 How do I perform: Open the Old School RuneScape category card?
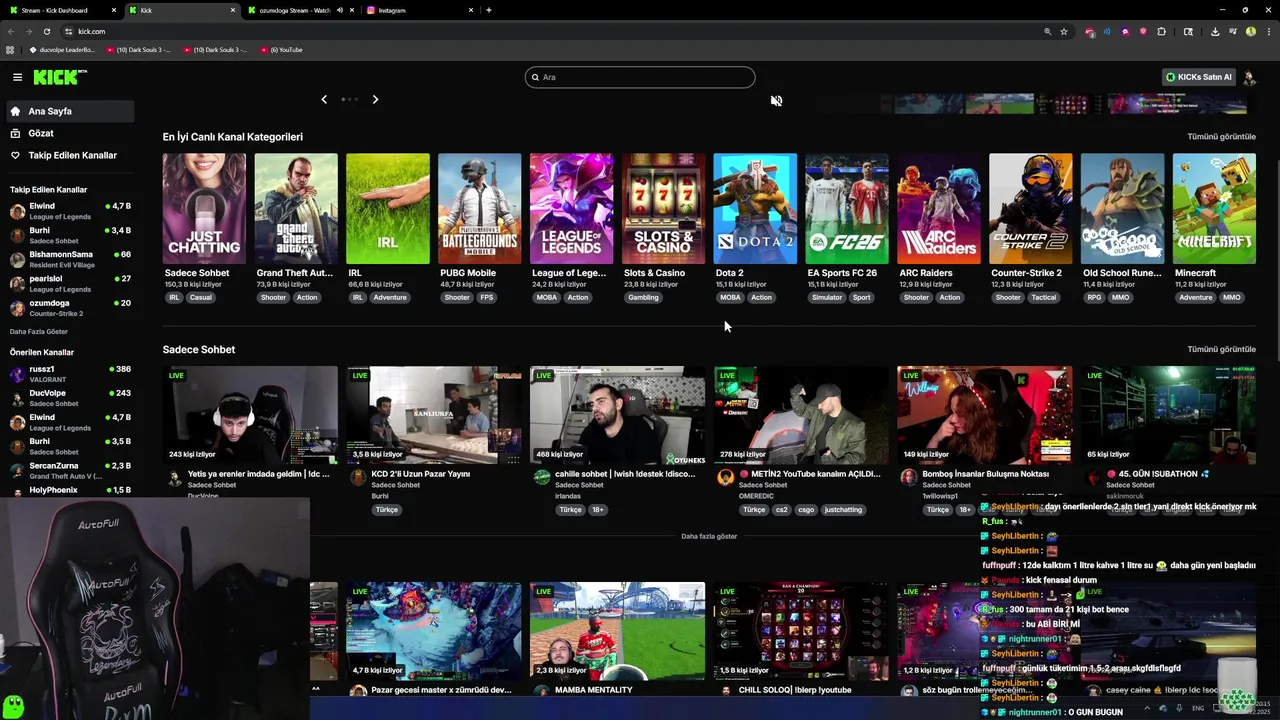click(1123, 208)
